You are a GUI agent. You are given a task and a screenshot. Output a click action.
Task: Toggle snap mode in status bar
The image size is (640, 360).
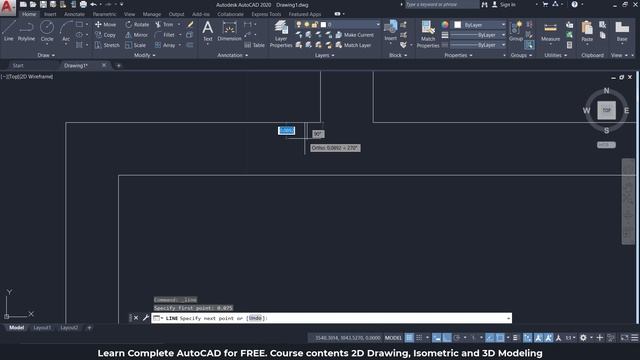coord(419,338)
